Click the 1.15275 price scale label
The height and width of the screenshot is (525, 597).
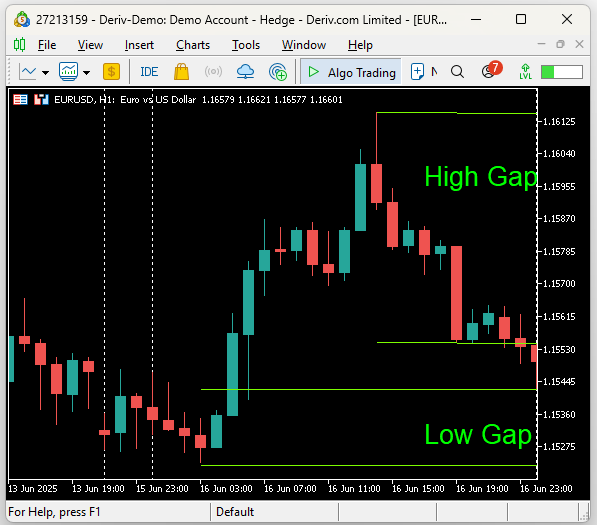click(x=559, y=446)
